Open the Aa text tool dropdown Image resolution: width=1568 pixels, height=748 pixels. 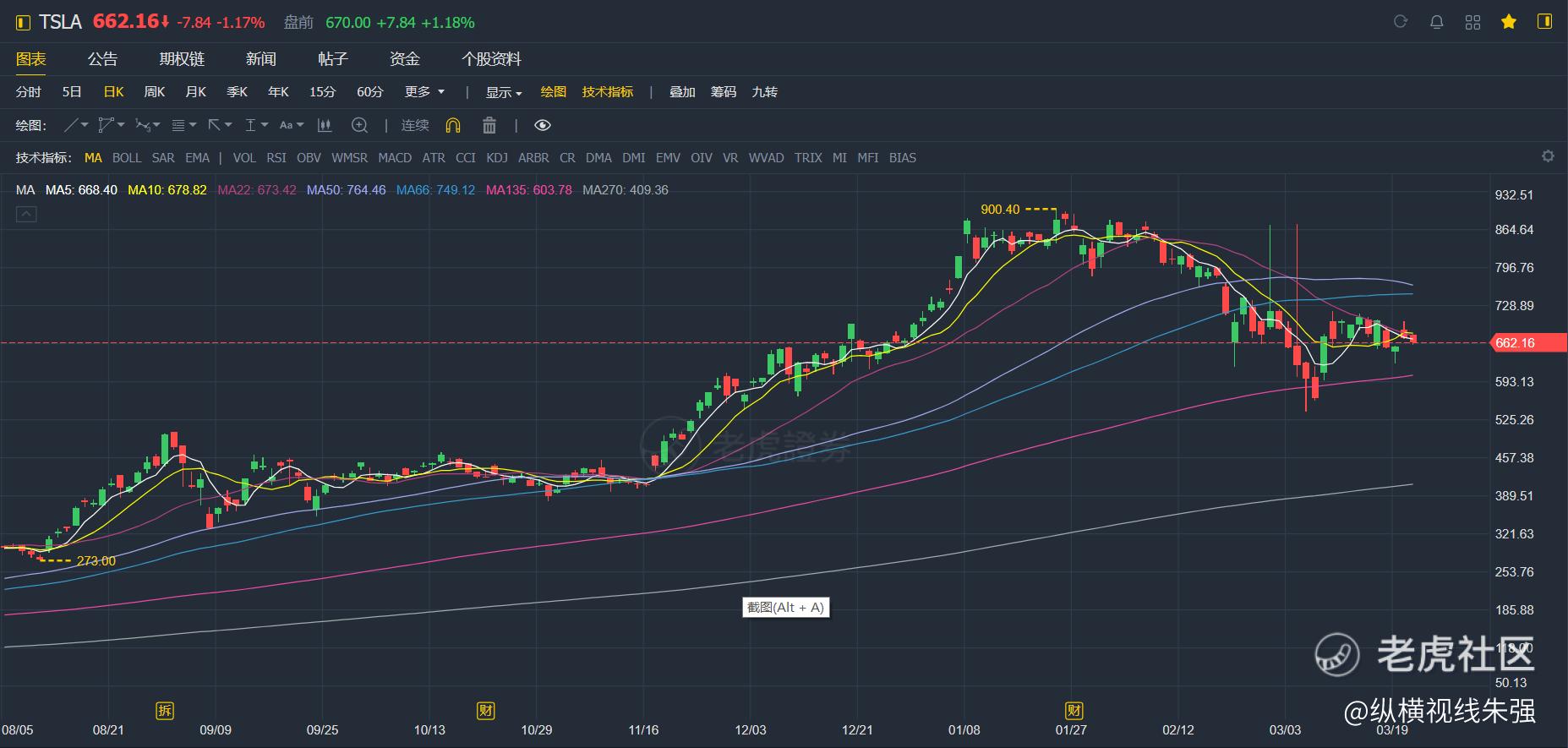(x=292, y=125)
